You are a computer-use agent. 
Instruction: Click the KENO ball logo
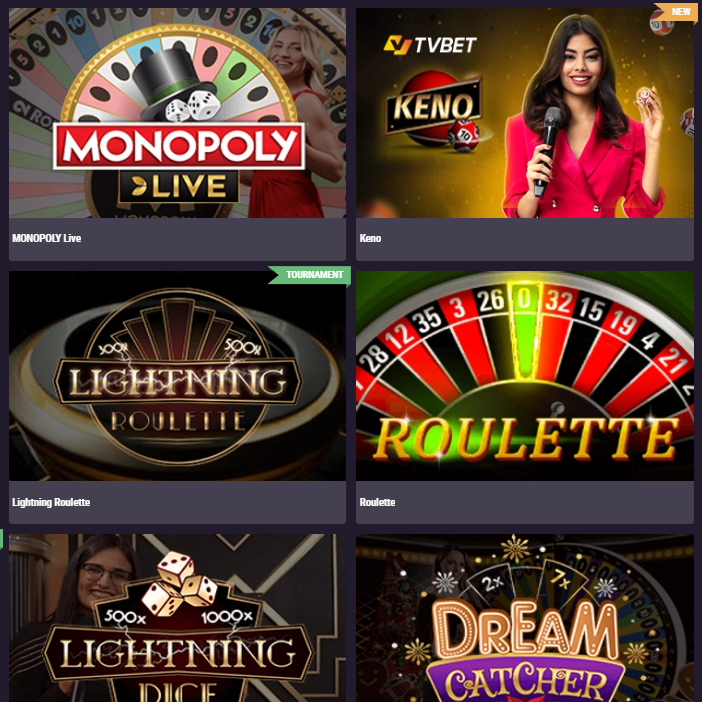435,110
